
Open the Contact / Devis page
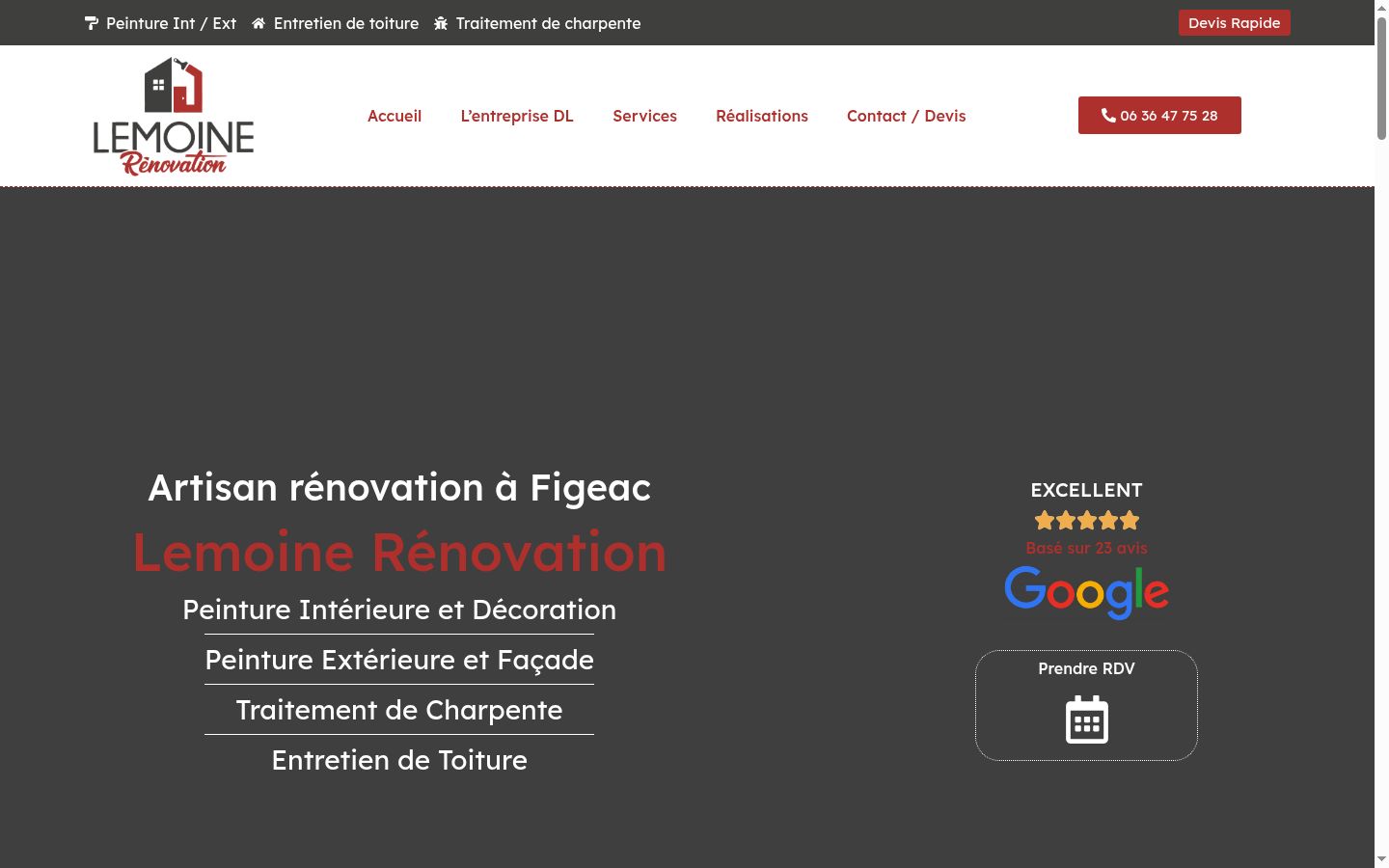(x=906, y=116)
